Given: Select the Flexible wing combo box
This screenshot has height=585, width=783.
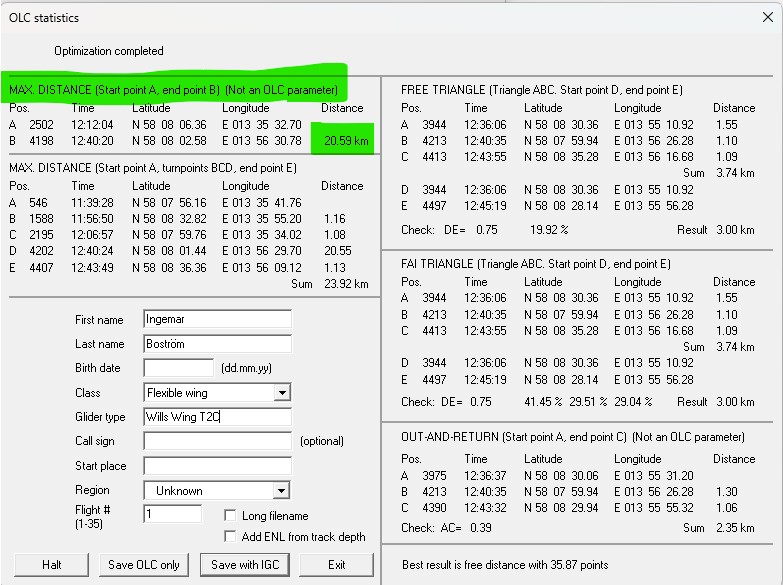Looking at the screenshot, I should point(217,393).
